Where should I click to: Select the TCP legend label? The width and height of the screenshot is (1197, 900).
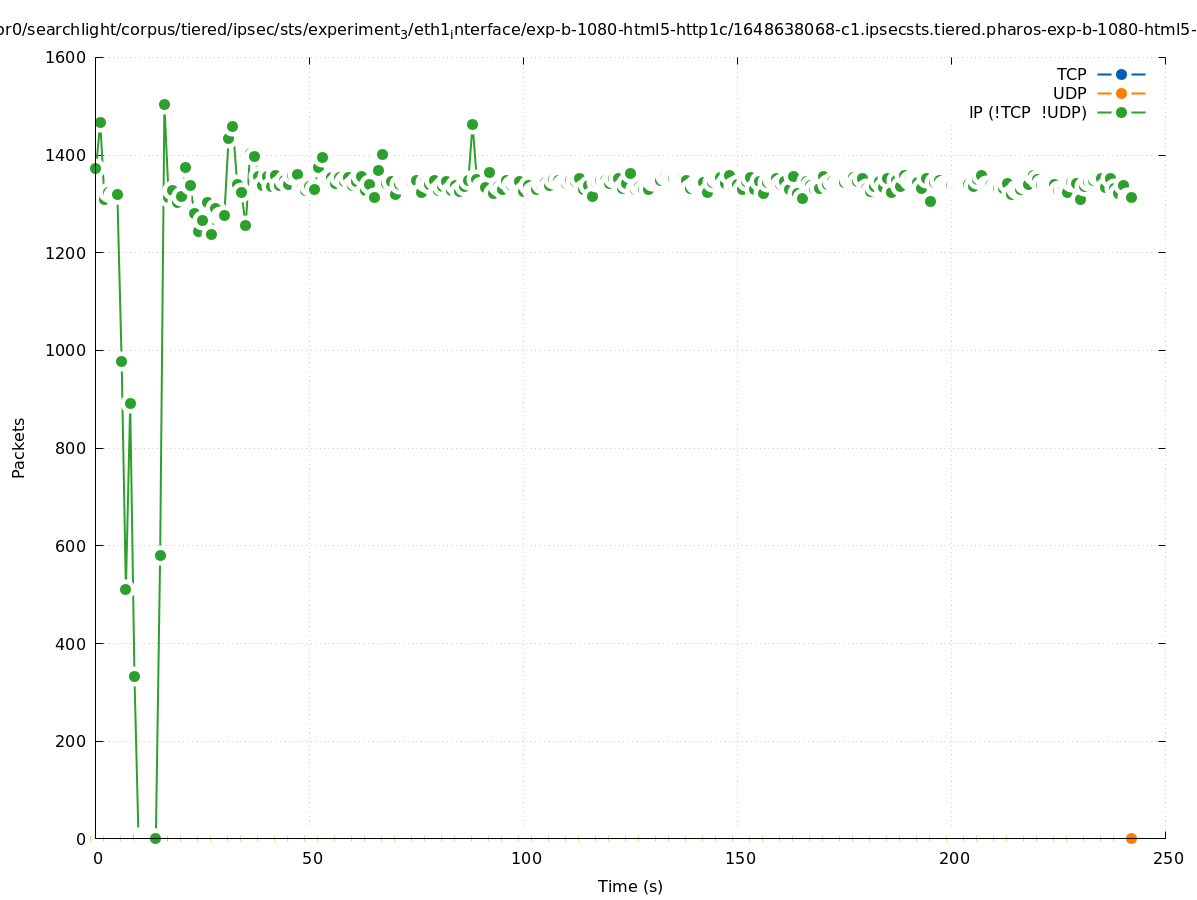(1071, 74)
